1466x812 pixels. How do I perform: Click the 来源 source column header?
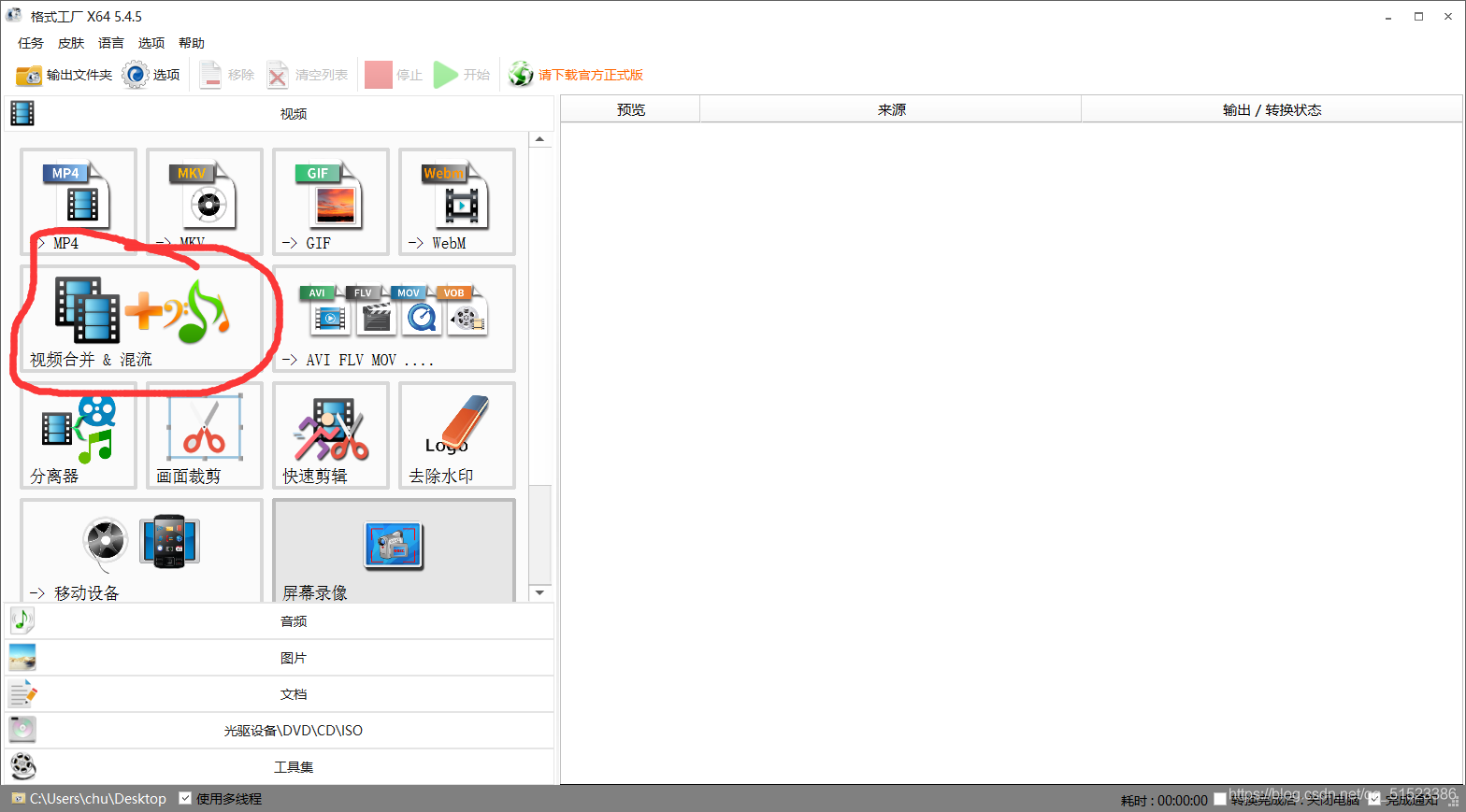pyautogui.click(x=891, y=109)
